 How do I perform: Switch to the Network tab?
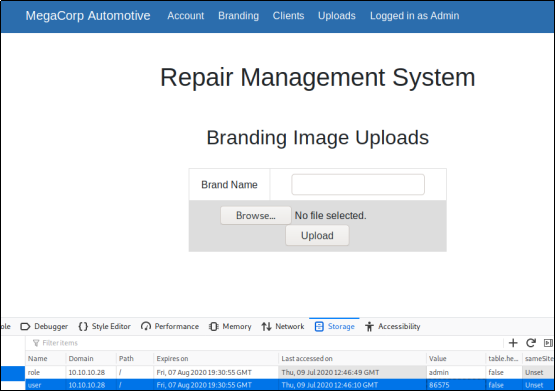coord(283,326)
